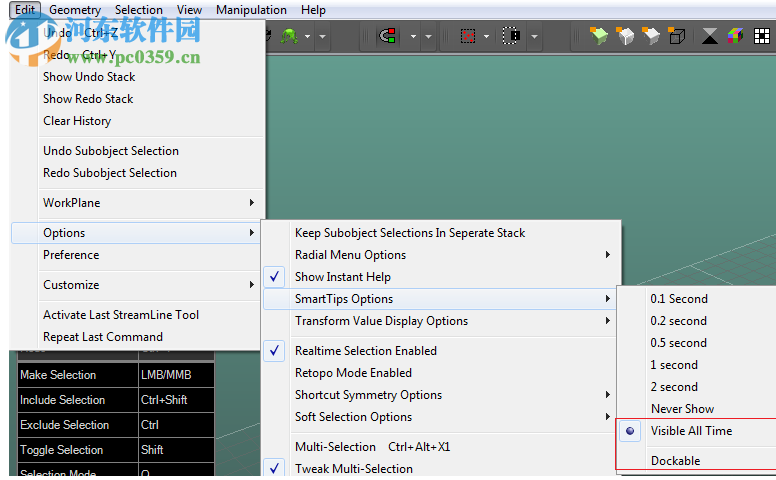Open the Geometry menu

75,10
